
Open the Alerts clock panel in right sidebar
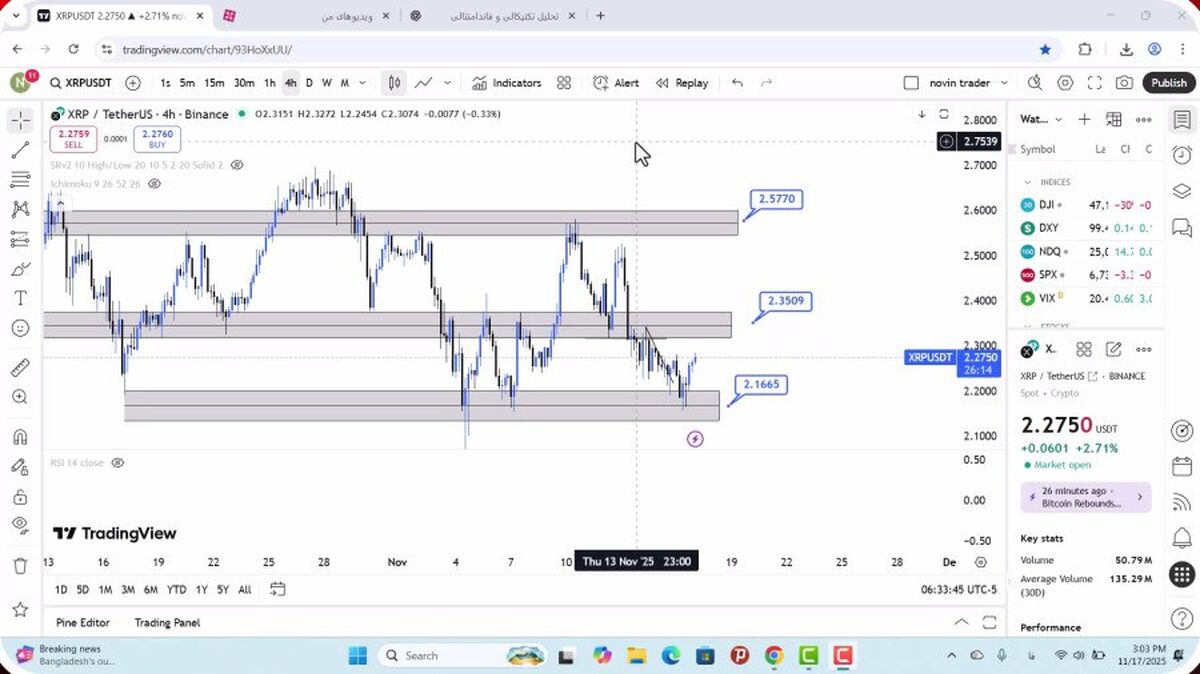click(1181, 155)
